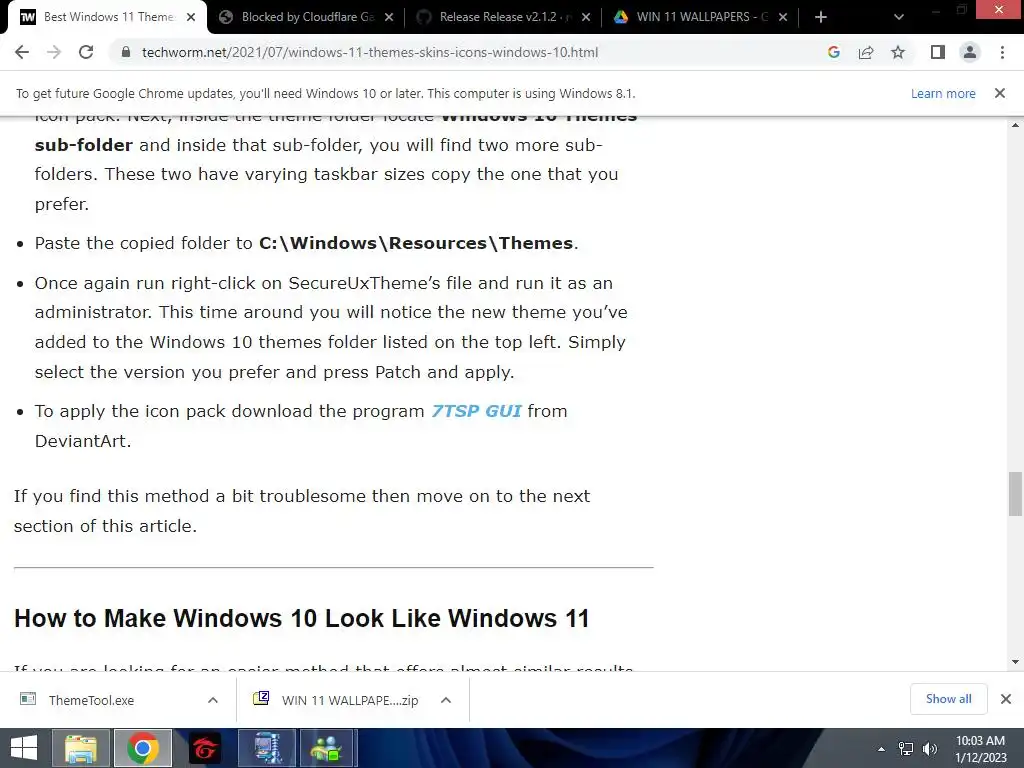Viewport: 1024px width, 768px height.
Task: Open the users app taskbar icon
Action: (x=327, y=748)
